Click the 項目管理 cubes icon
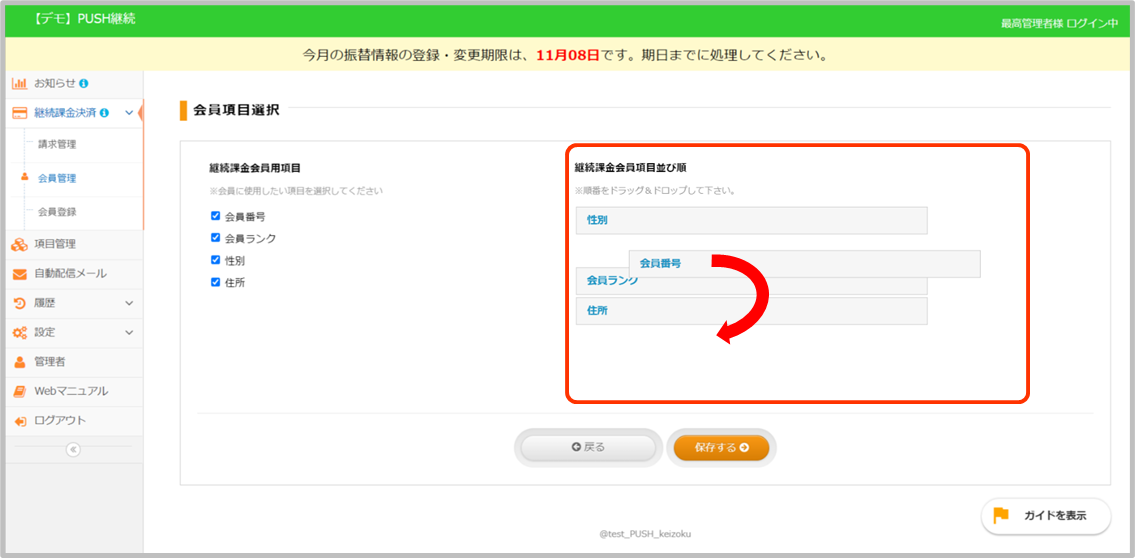The width and height of the screenshot is (1135, 558). pos(19,244)
